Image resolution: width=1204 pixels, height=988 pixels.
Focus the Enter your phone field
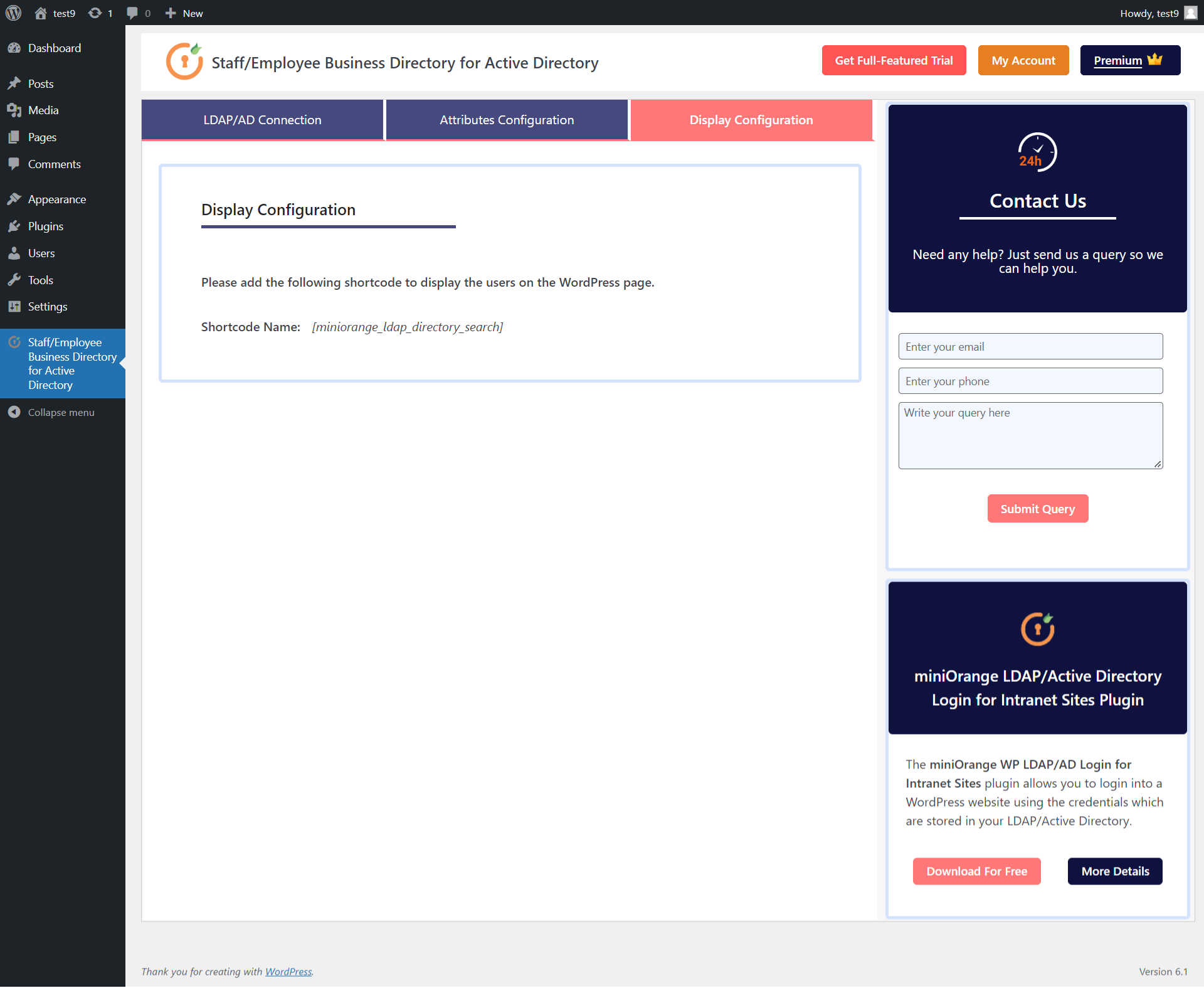pos(1030,381)
